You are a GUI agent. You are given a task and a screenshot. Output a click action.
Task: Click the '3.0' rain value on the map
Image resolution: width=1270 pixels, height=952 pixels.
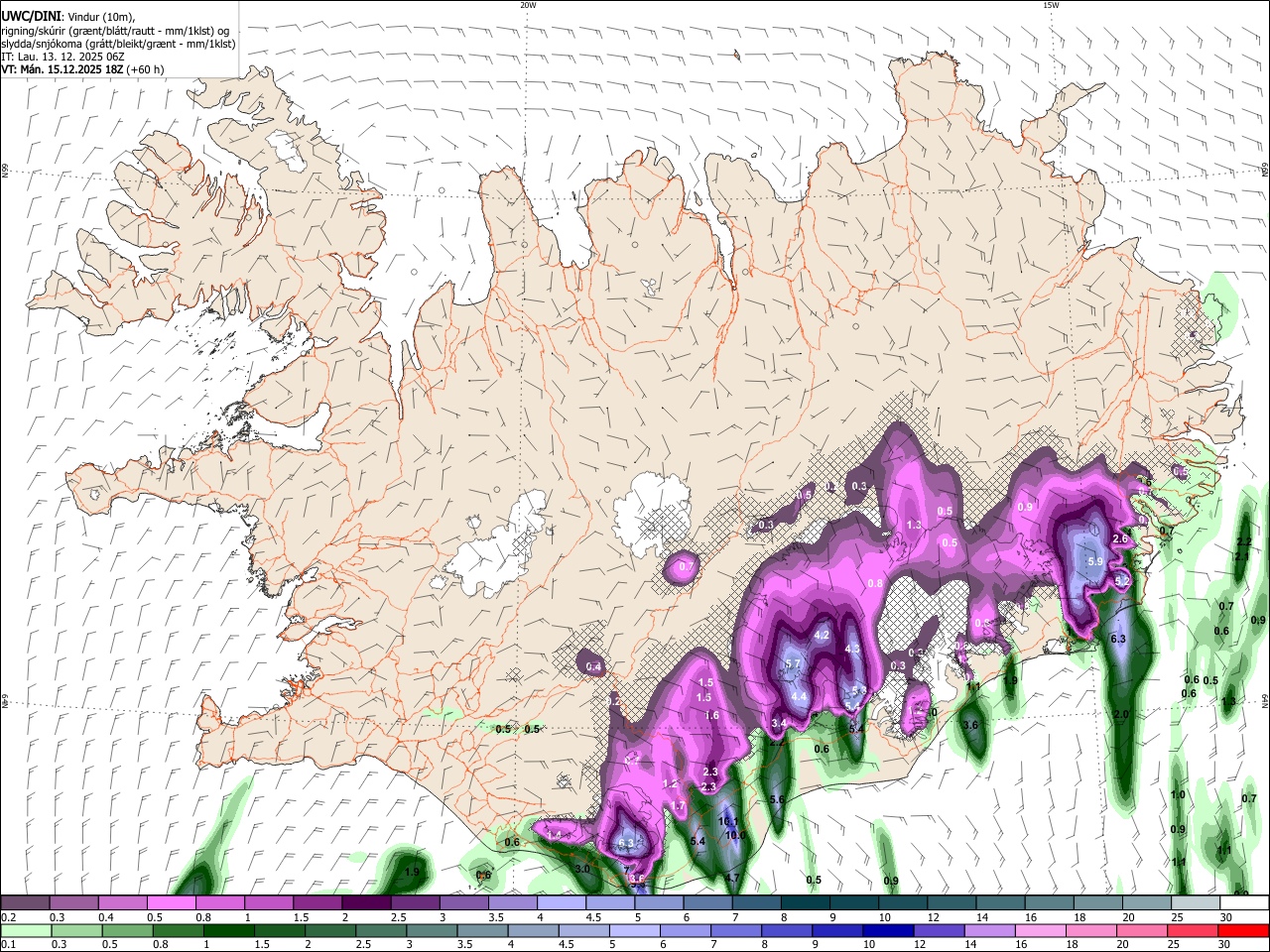[583, 869]
